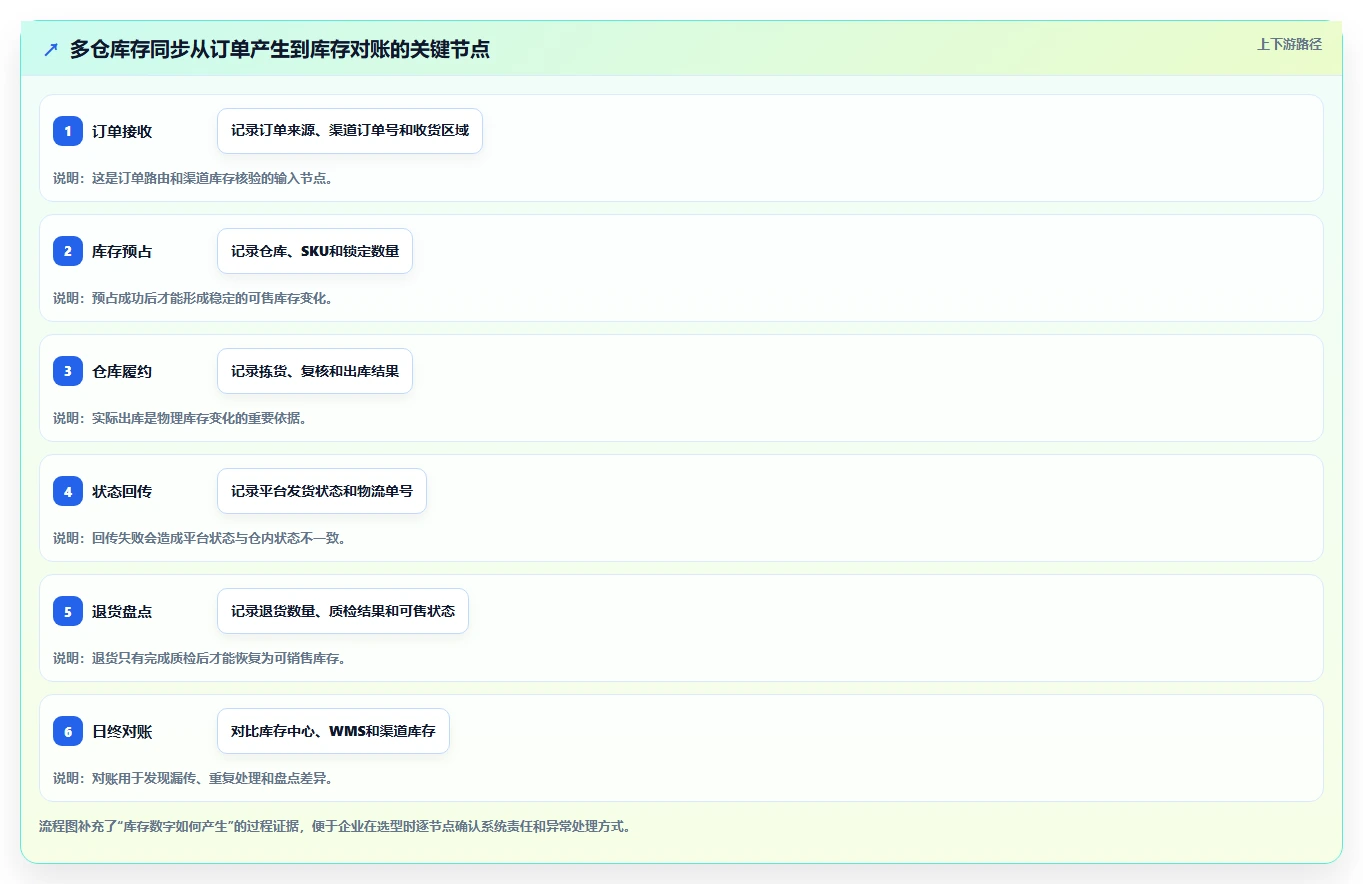
Task: Click the number 3 step badge
Action: click(68, 371)
